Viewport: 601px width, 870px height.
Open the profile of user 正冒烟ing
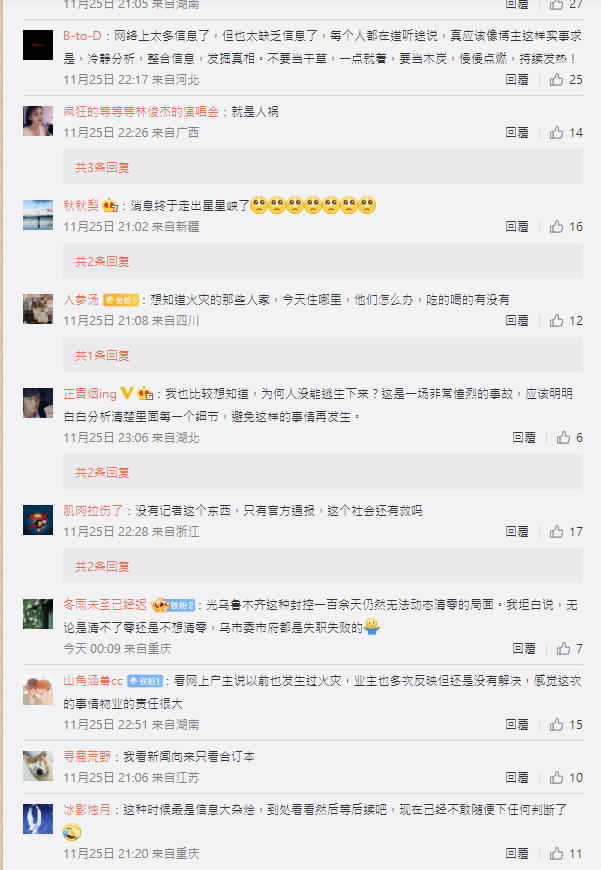click(90, 394)
